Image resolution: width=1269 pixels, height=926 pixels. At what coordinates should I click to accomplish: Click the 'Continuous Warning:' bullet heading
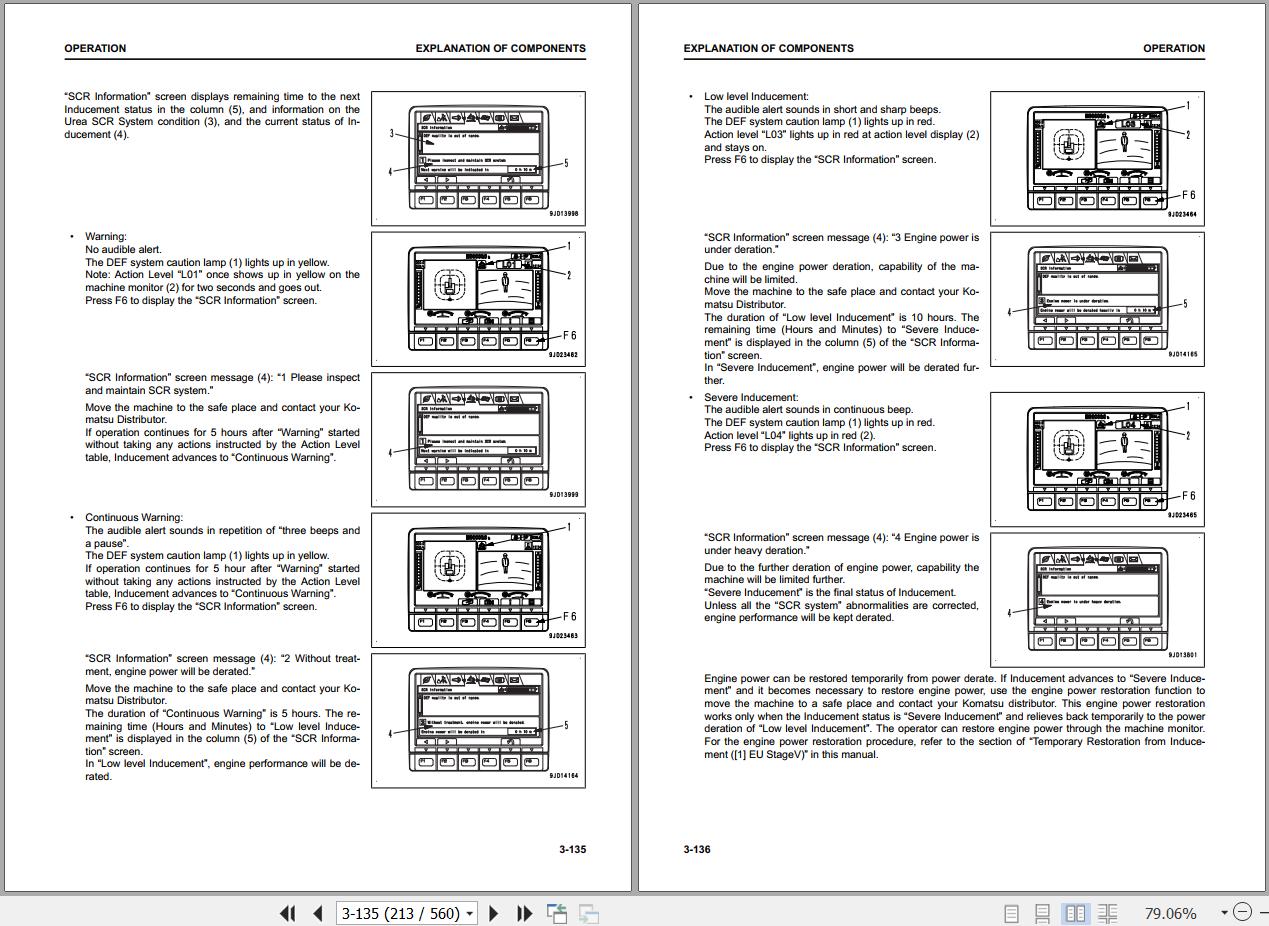pyautogui.click(x=134, y=518)
